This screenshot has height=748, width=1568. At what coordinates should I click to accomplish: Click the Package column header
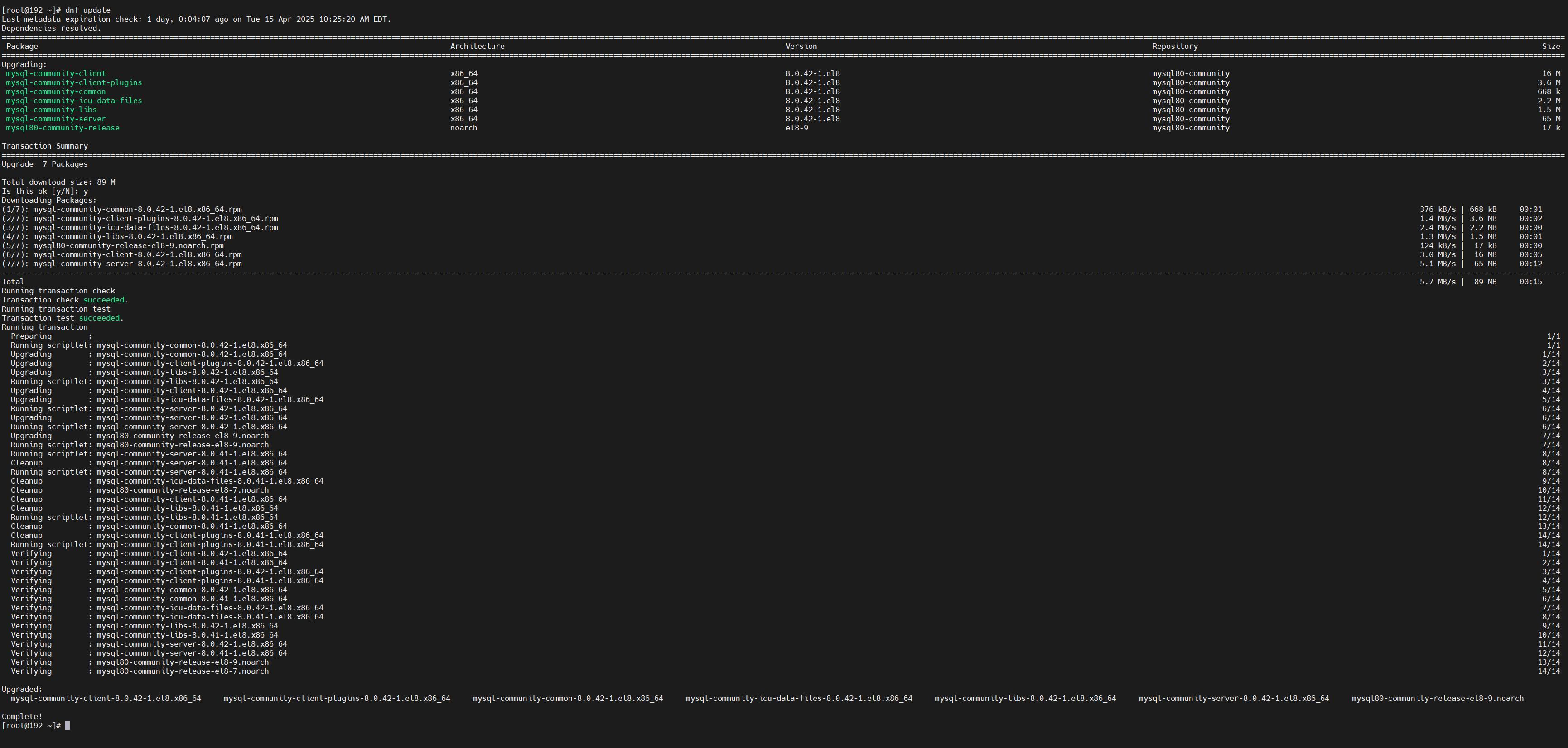point(22,46)
